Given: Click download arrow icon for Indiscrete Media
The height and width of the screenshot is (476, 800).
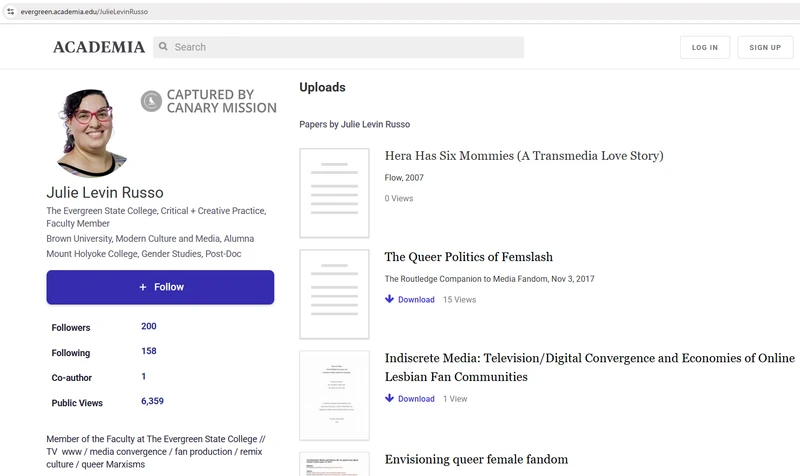Looking at the screenshot, I should [x=389, y=398].
